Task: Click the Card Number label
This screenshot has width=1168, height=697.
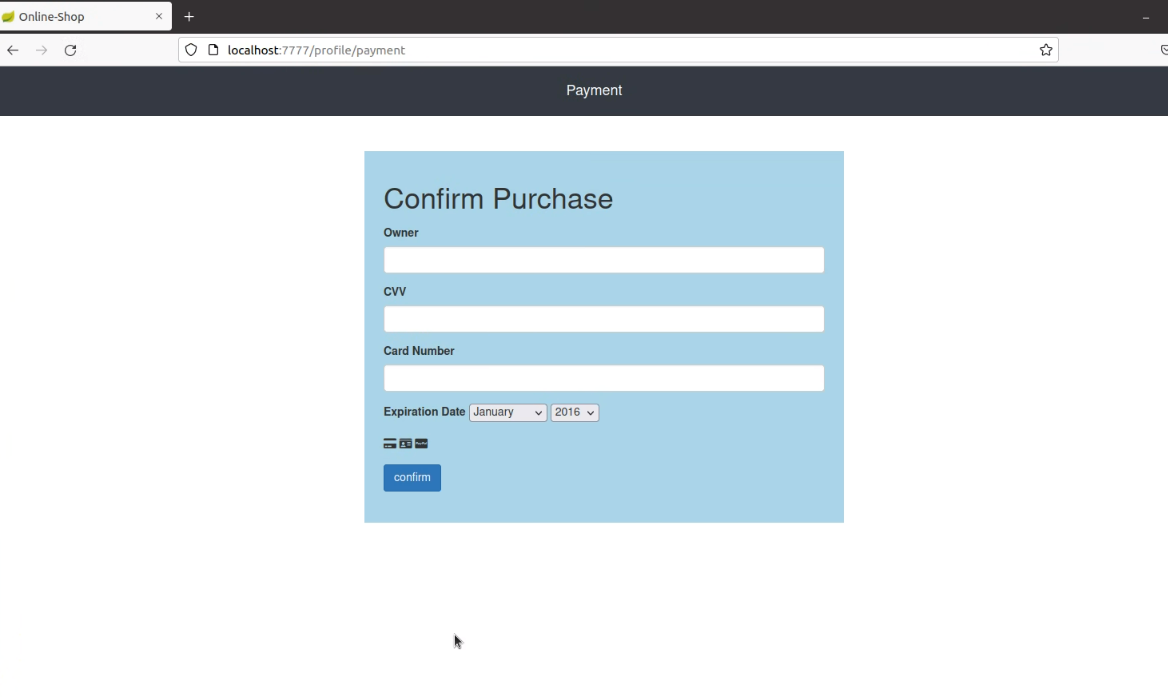Action: coord(419,351)
